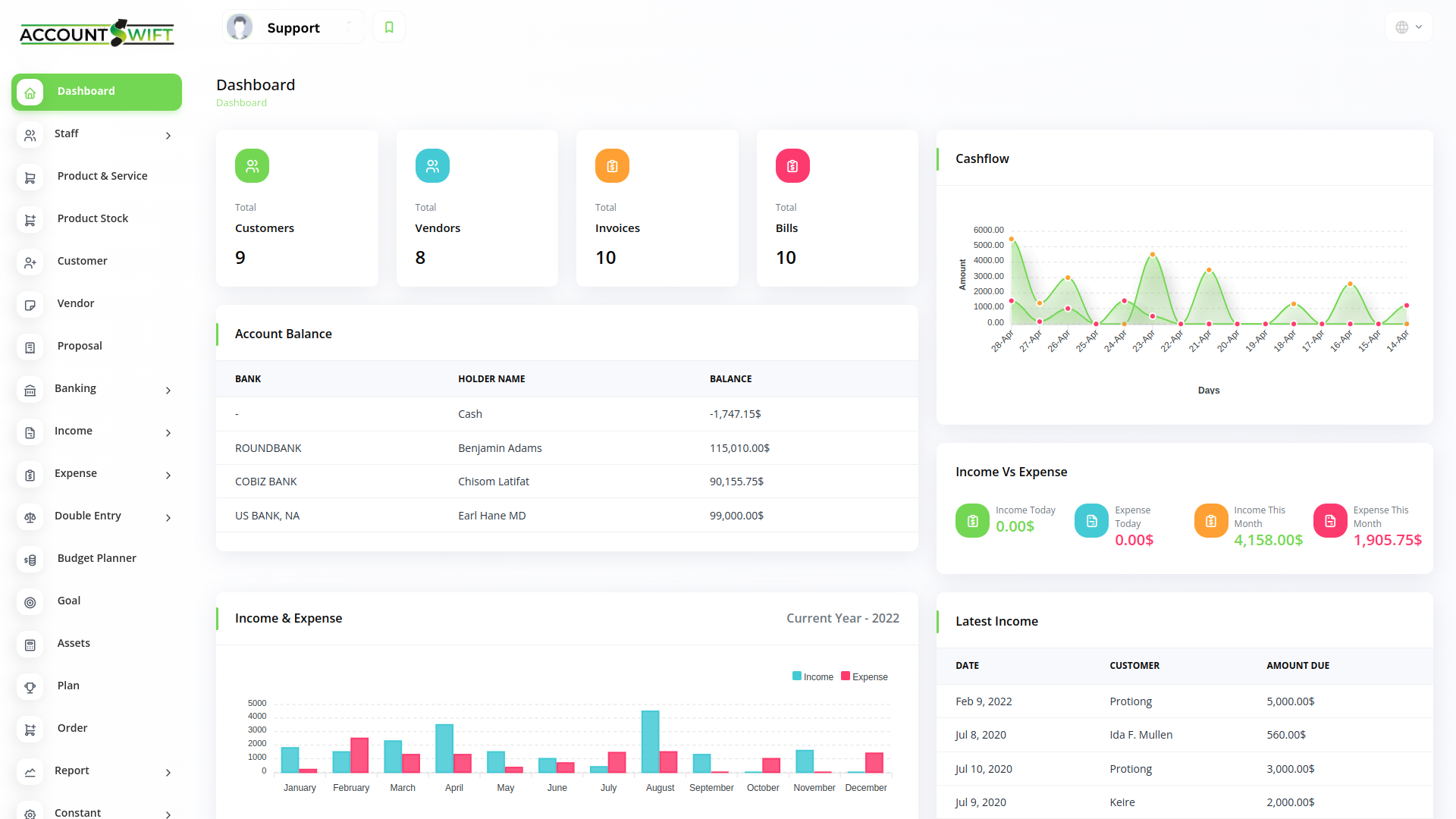
Task: Go to Vendor menu item
Action: coord(76,303)
